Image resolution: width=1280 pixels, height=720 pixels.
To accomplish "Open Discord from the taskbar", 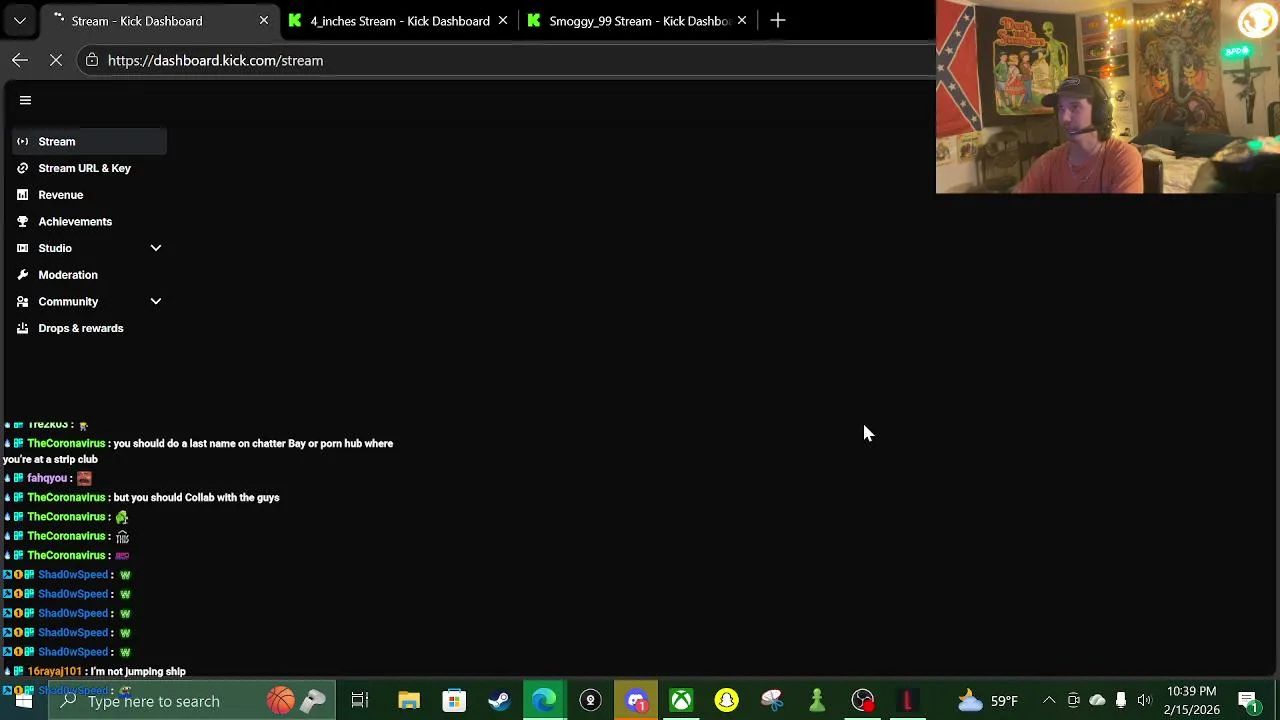I will click(x=636, y=701).
